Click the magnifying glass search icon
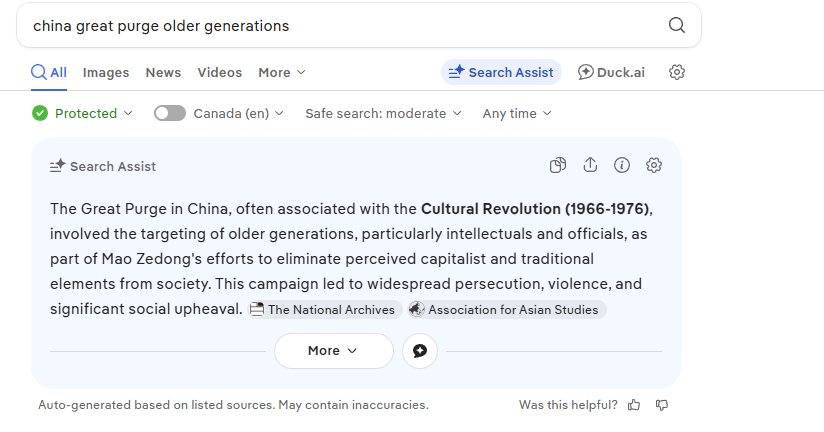 coord(677,26)
